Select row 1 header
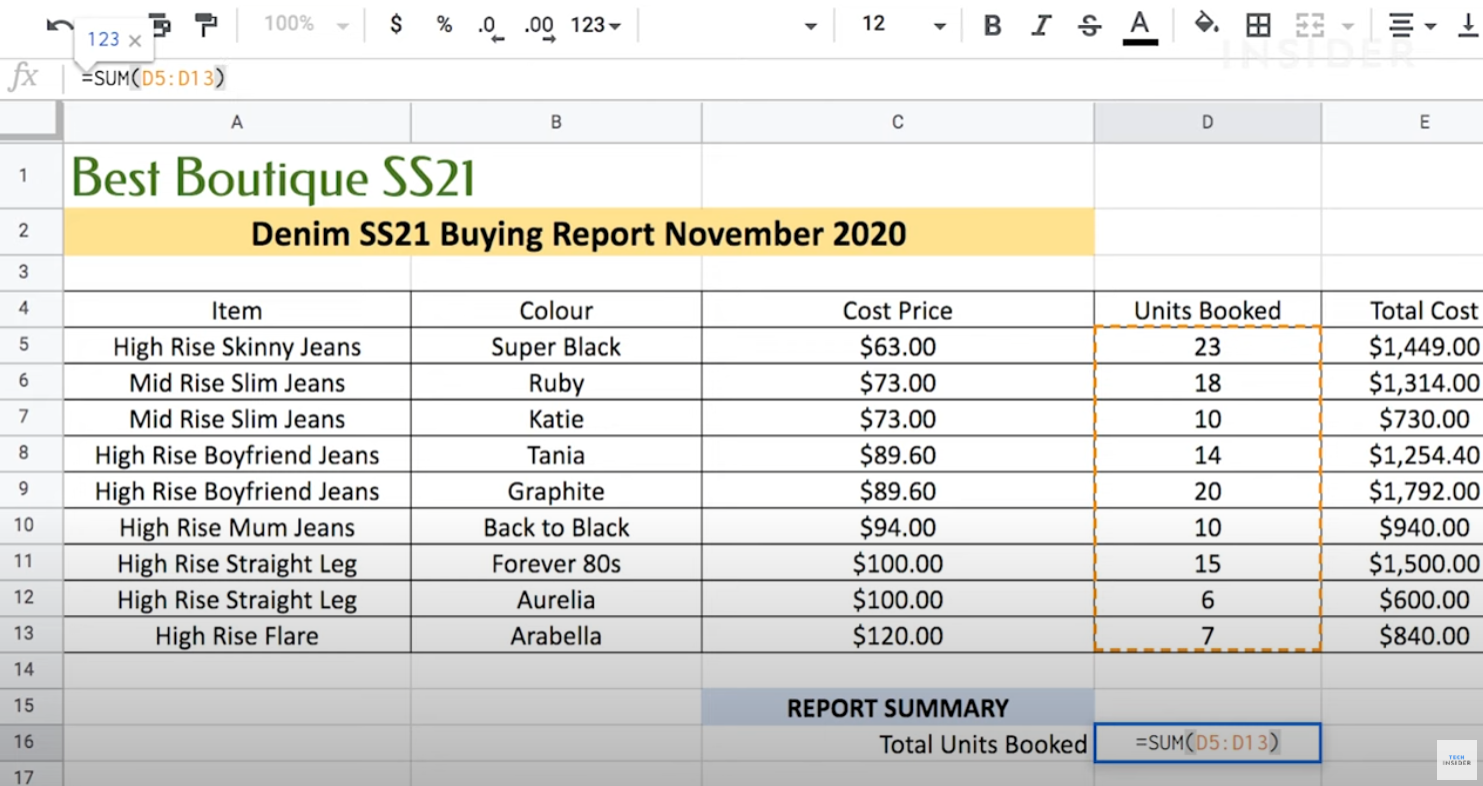 [x=32, y=175]
